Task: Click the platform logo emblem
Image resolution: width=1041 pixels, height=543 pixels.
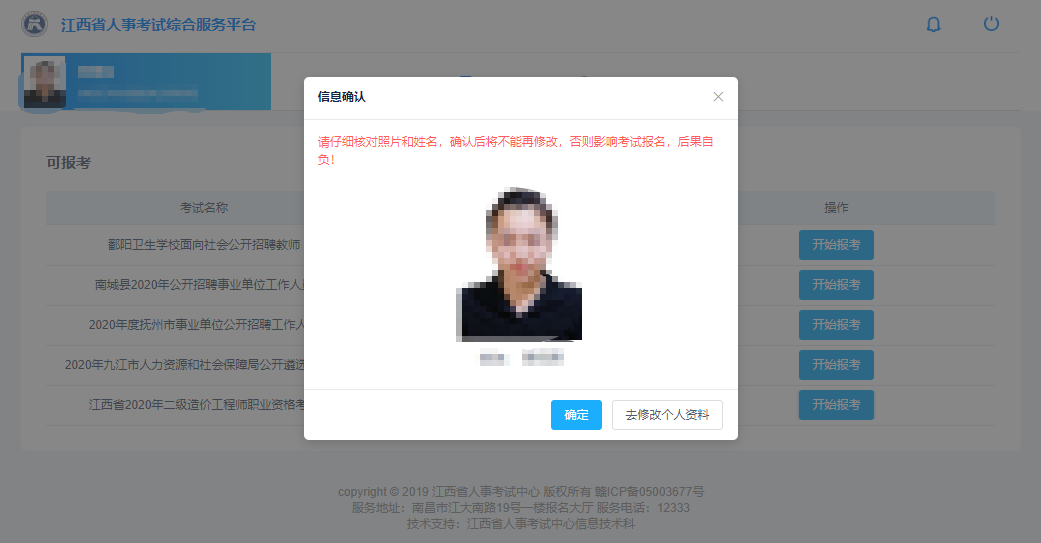Action: pyautogui.click(x=35, y=24)
